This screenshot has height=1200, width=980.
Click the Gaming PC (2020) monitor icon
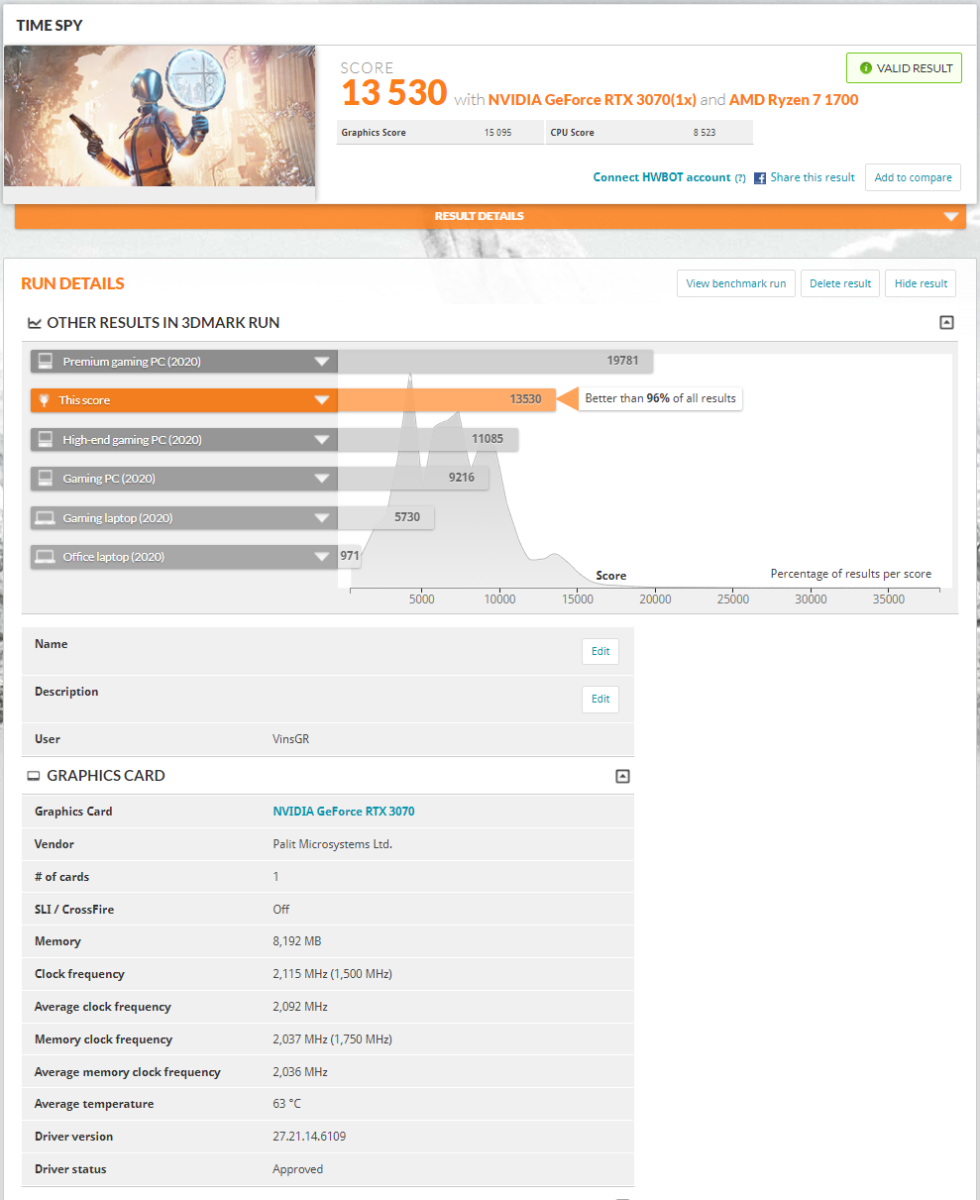pyautogui.click(x=43, y=478)
